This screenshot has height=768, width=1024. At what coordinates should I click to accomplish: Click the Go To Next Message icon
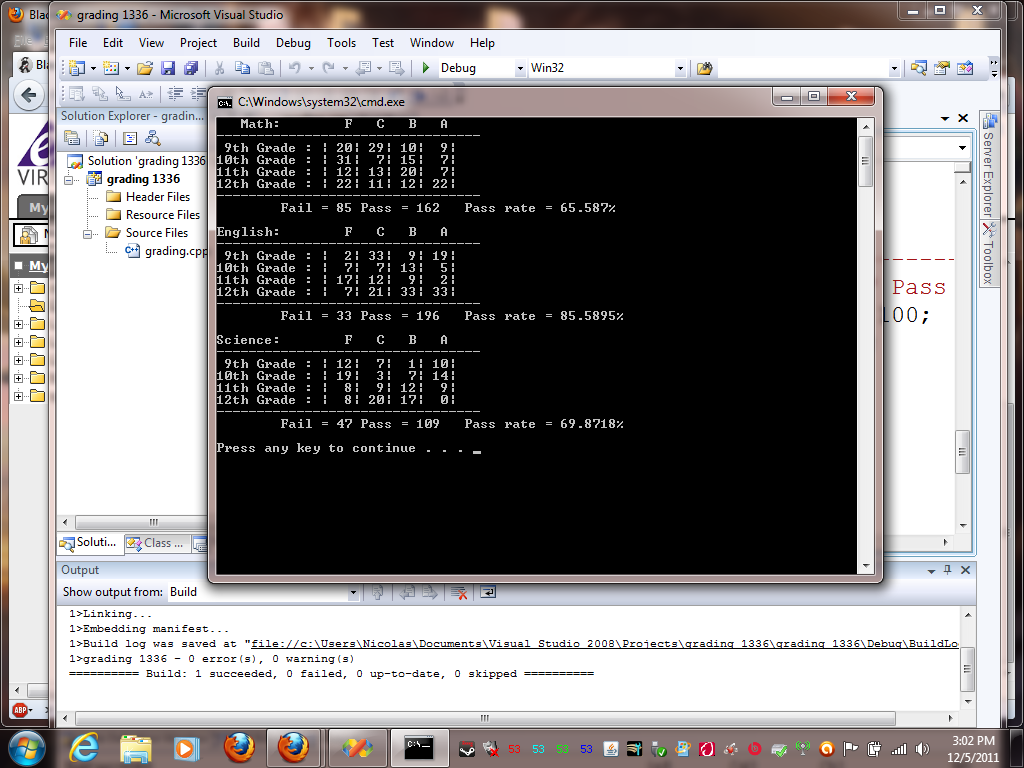coord(429,592)
